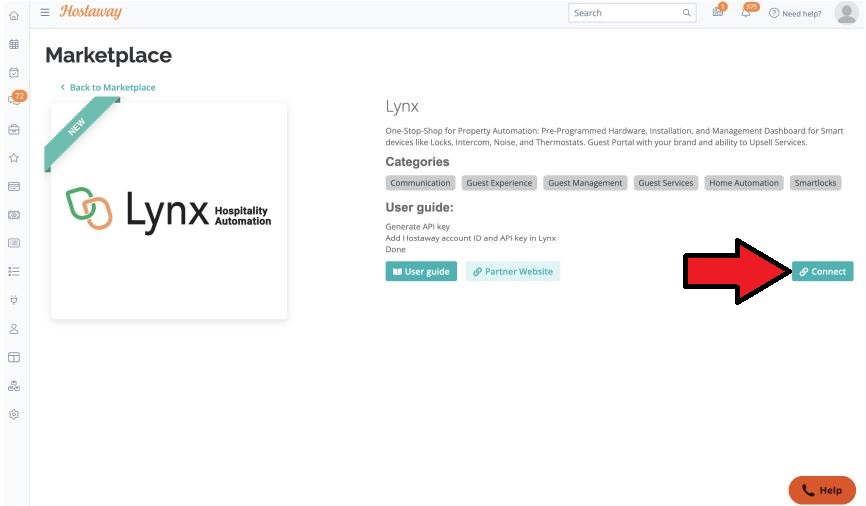Open the orange Help phone button

pos(822,490)
